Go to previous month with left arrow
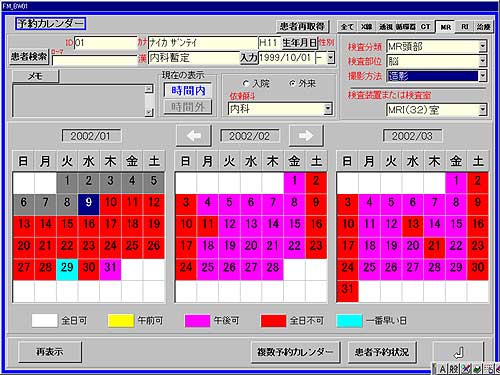Viewport: 500px width, 375px height. tap(194, 136)
